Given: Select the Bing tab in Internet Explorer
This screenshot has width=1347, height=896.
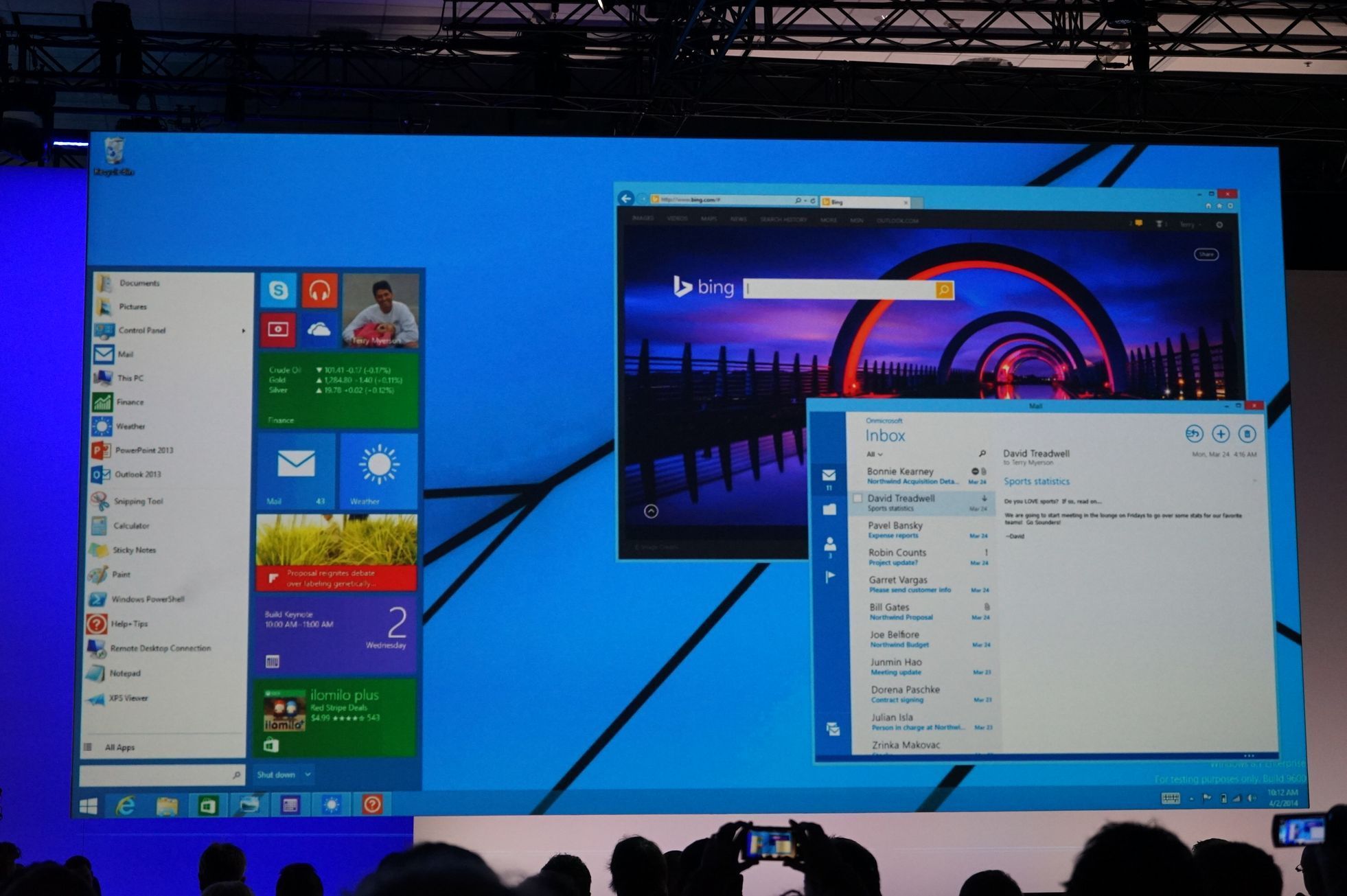Looking at the screenshot, I should tap(865, 202).
